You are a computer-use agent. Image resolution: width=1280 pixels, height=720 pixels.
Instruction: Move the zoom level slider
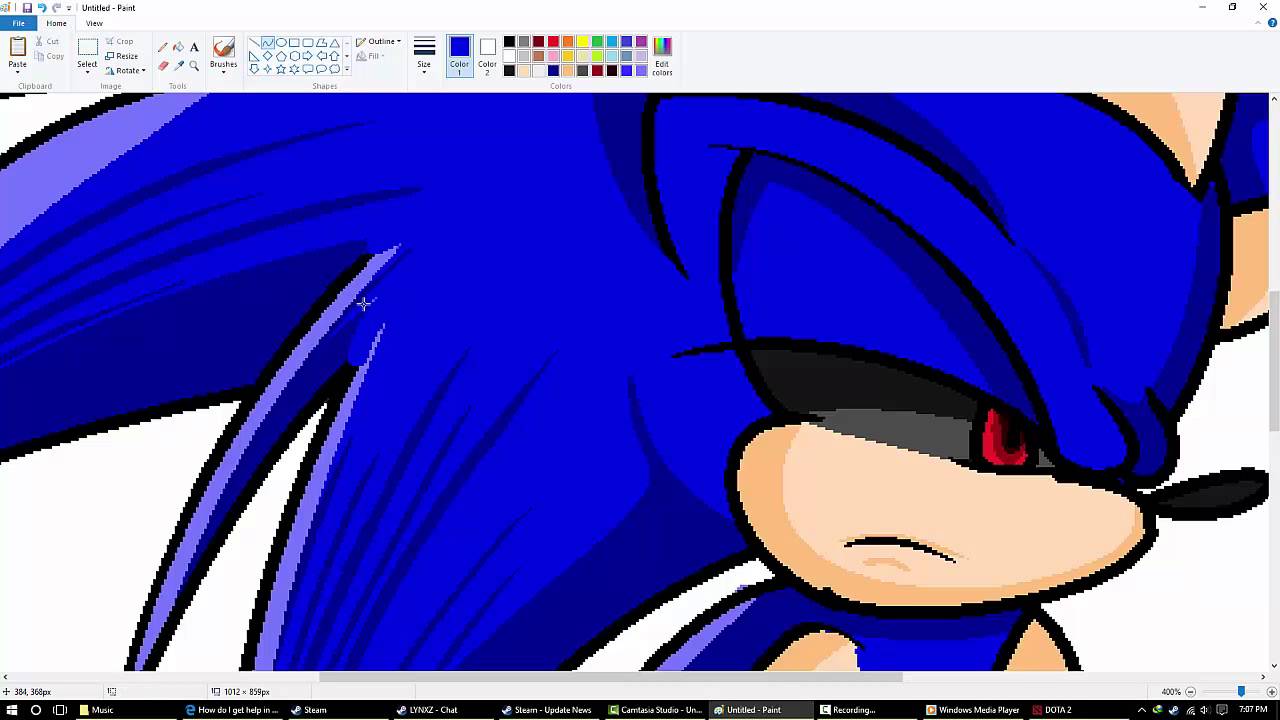[1241, 691]
